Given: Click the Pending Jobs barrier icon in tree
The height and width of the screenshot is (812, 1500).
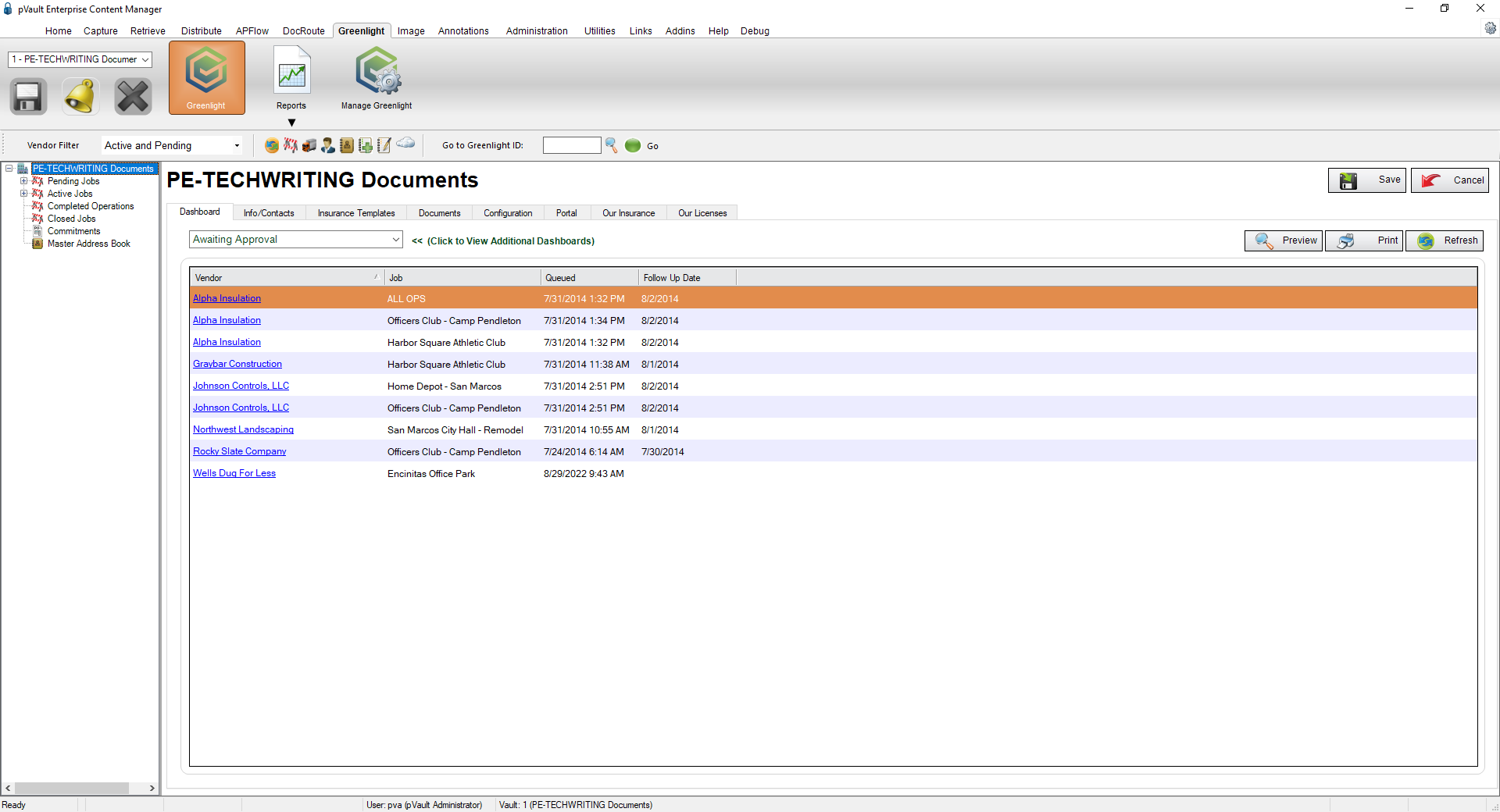Looking at the screenshot, I should pos(37,181).
